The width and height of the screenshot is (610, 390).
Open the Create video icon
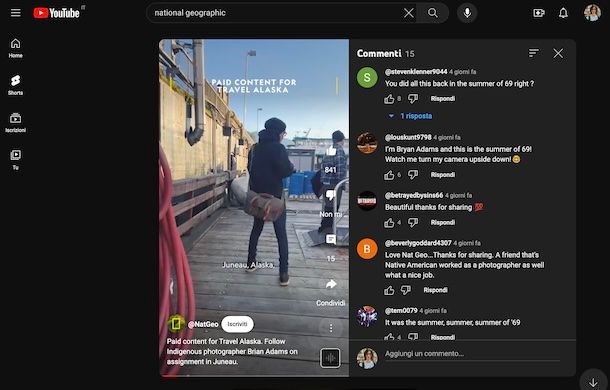pyautogui.click(x=538, y=13)
